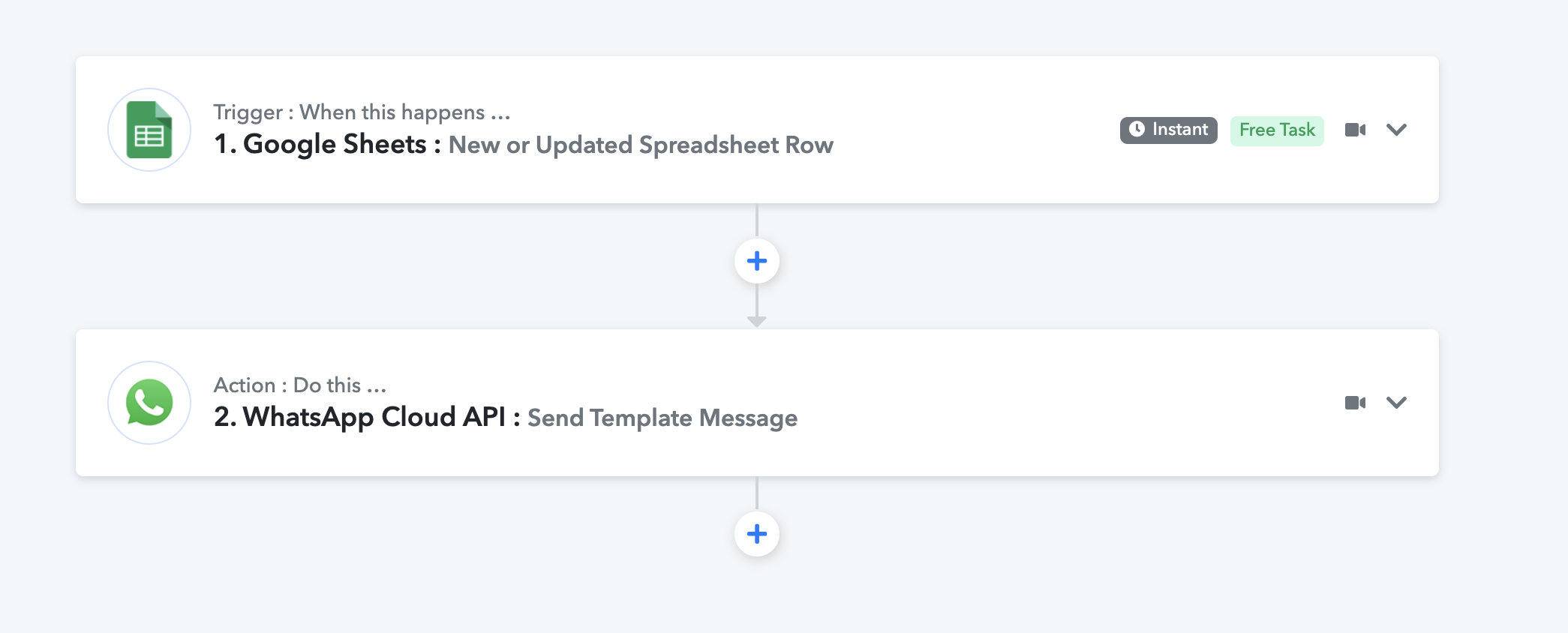
Task: Add a new step after WhatsApp action
Action: coord(757,534)
